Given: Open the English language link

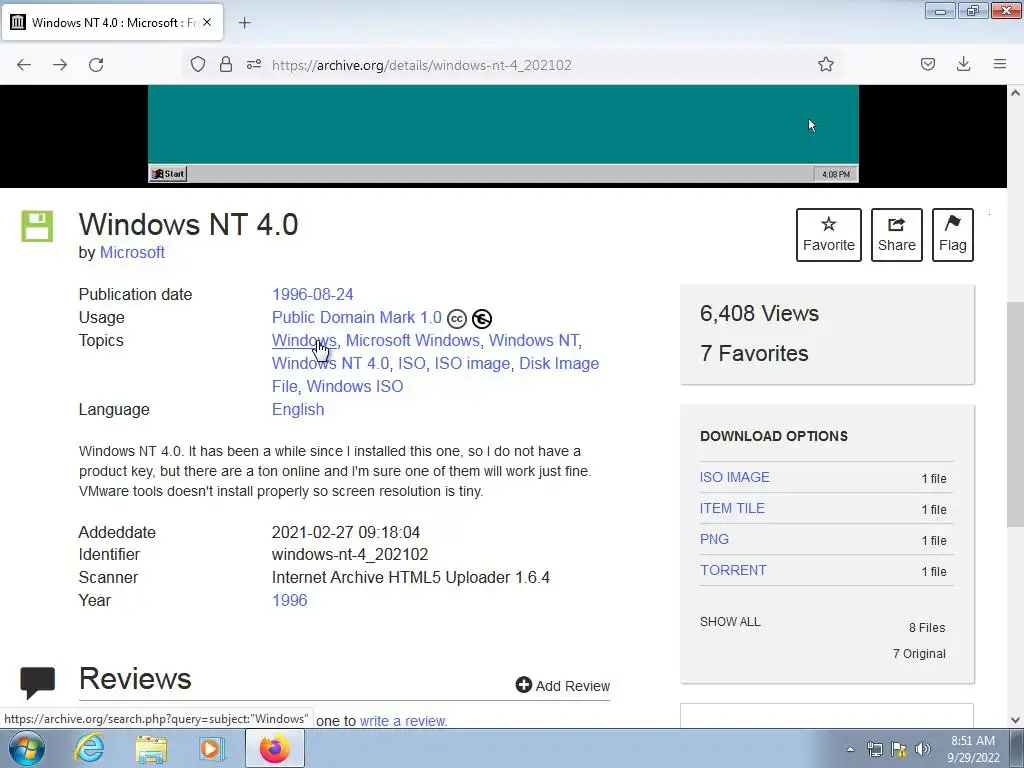Looking at the screenshot, I should [x=298, y=409].
